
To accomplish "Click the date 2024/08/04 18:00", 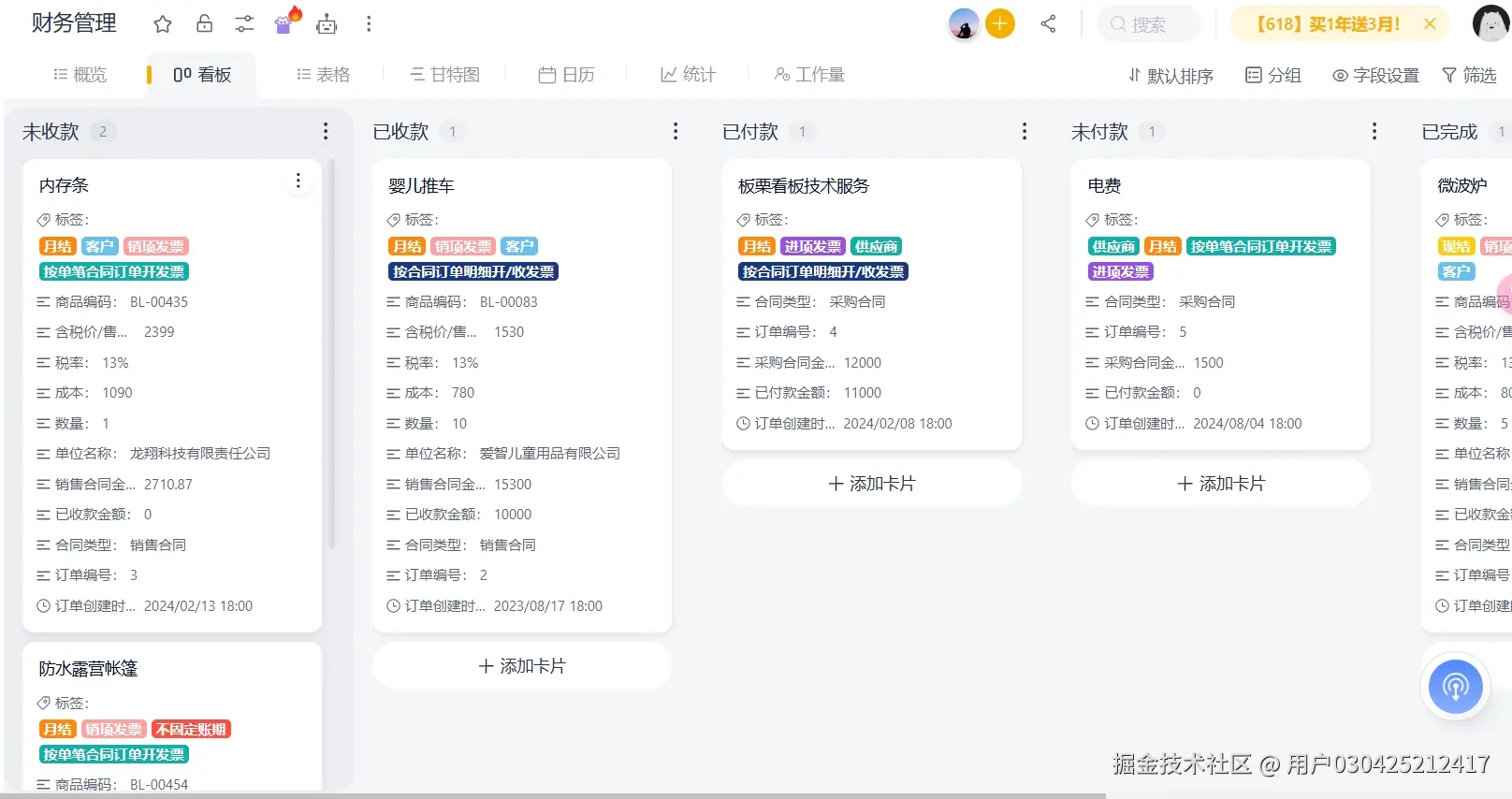I will click(x=1247, y=424).
